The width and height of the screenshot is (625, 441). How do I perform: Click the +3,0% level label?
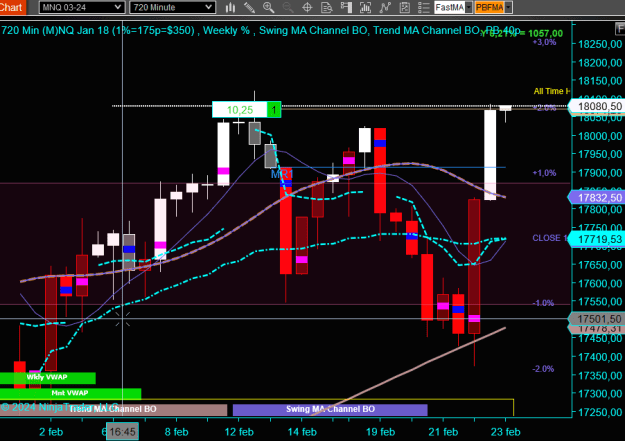(544, 42)
